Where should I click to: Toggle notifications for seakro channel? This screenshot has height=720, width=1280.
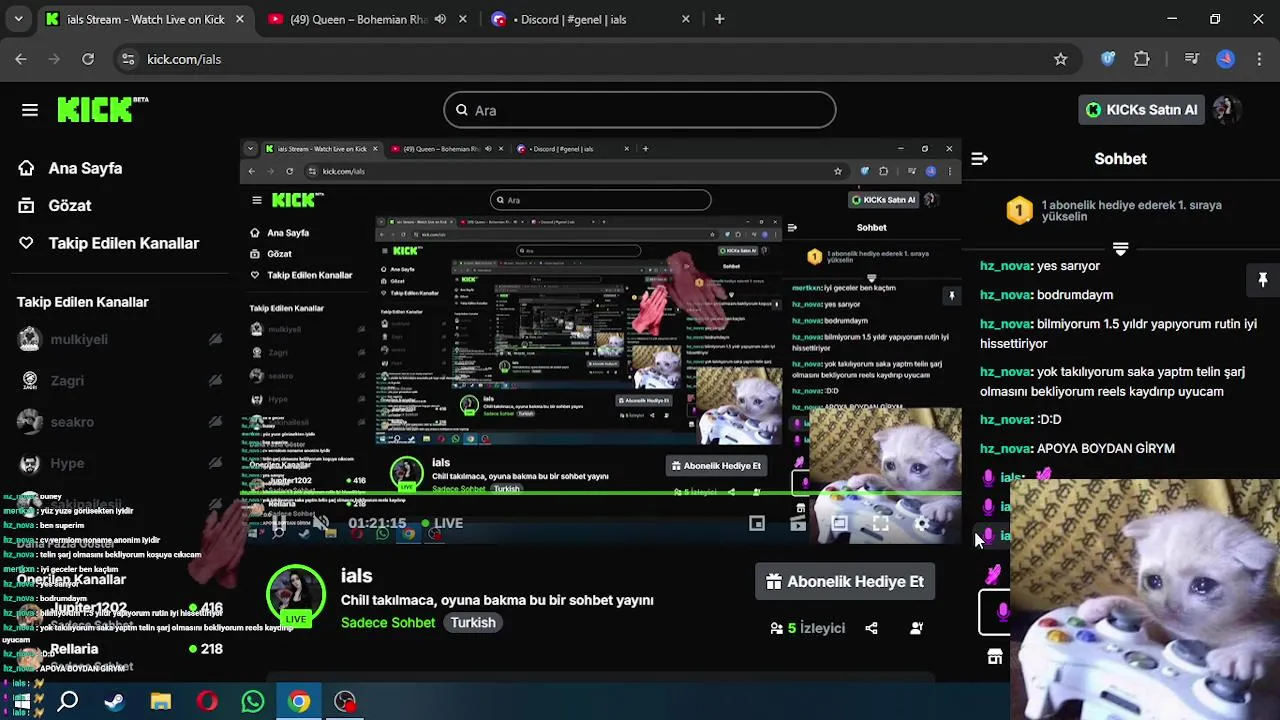(x=215, y=422)
